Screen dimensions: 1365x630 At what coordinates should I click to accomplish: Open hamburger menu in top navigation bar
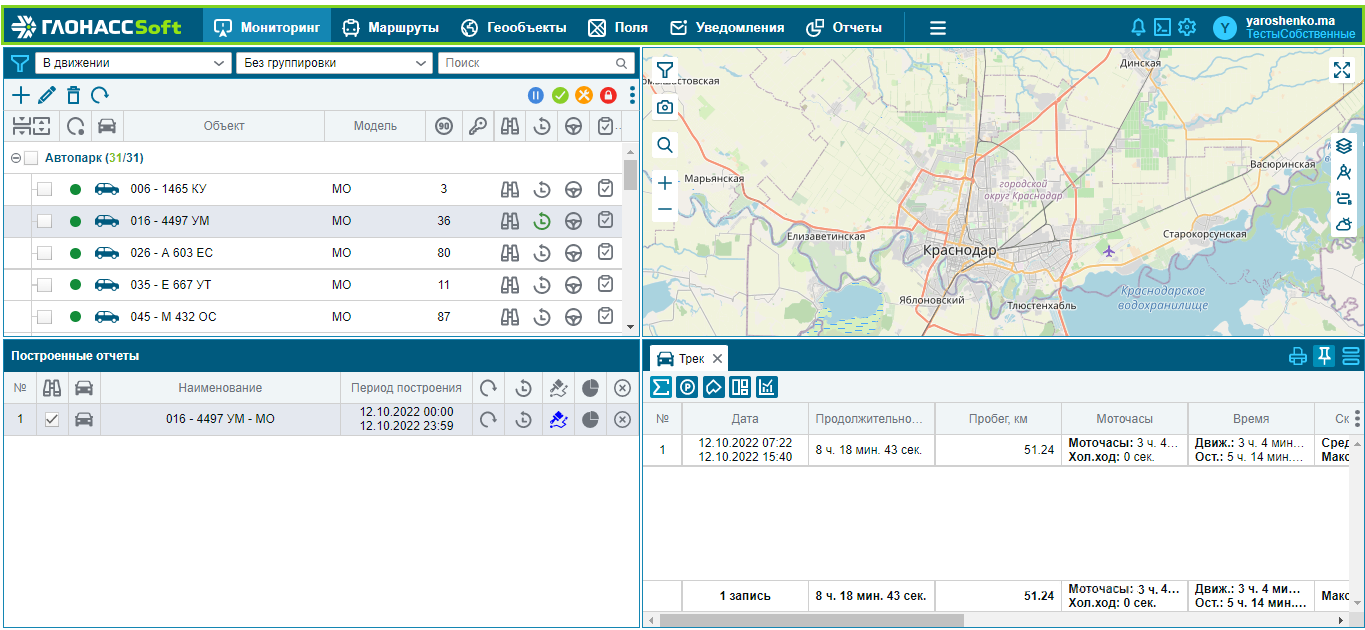pyautogui.click(x=937, y=28)
